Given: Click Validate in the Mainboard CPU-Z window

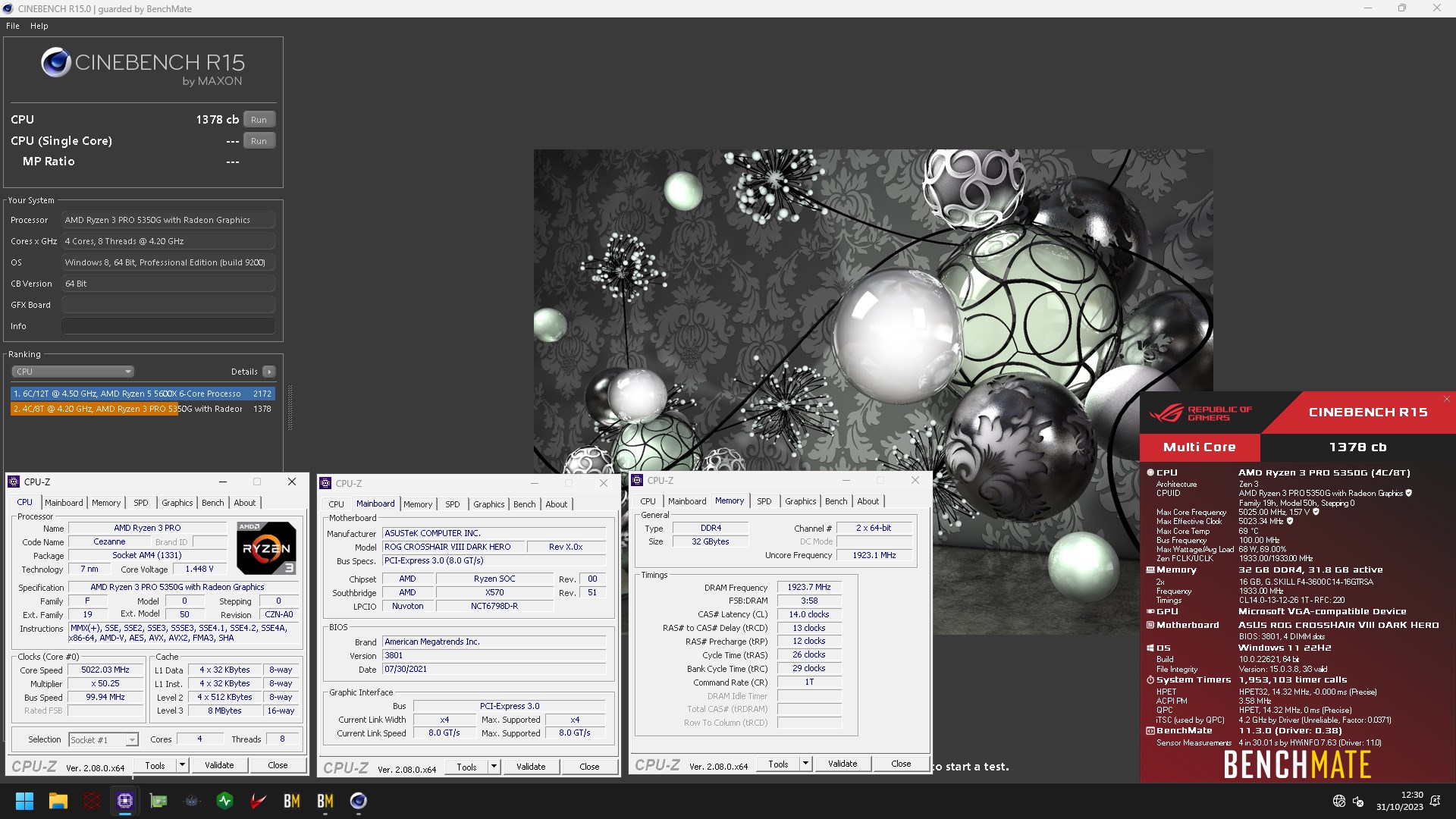Looking at the screenshot, I should click(531, 767).
